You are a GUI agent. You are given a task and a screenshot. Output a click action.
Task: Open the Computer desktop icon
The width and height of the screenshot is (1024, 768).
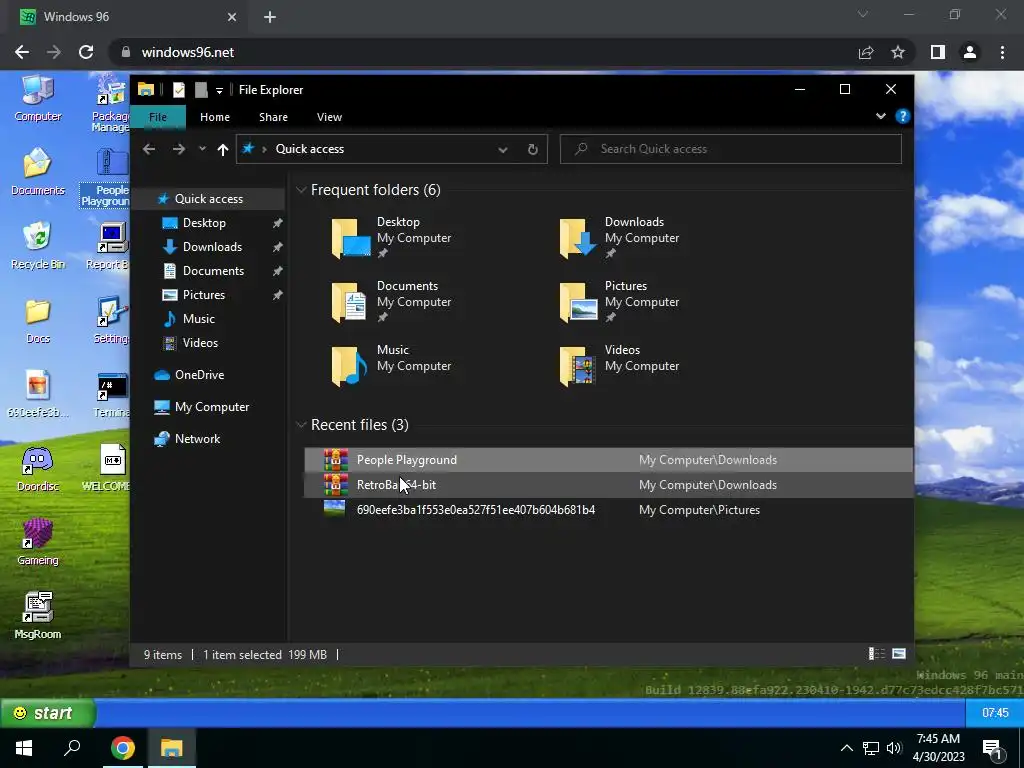[37, 99]
